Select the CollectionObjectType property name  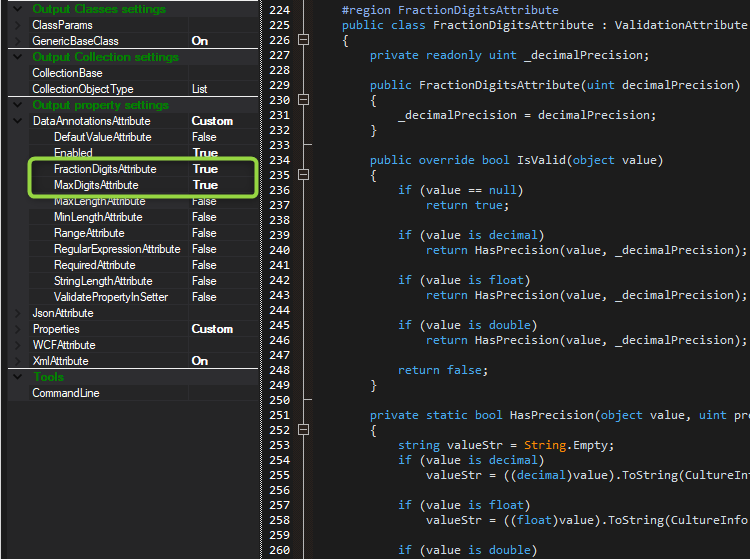(83, 89)
